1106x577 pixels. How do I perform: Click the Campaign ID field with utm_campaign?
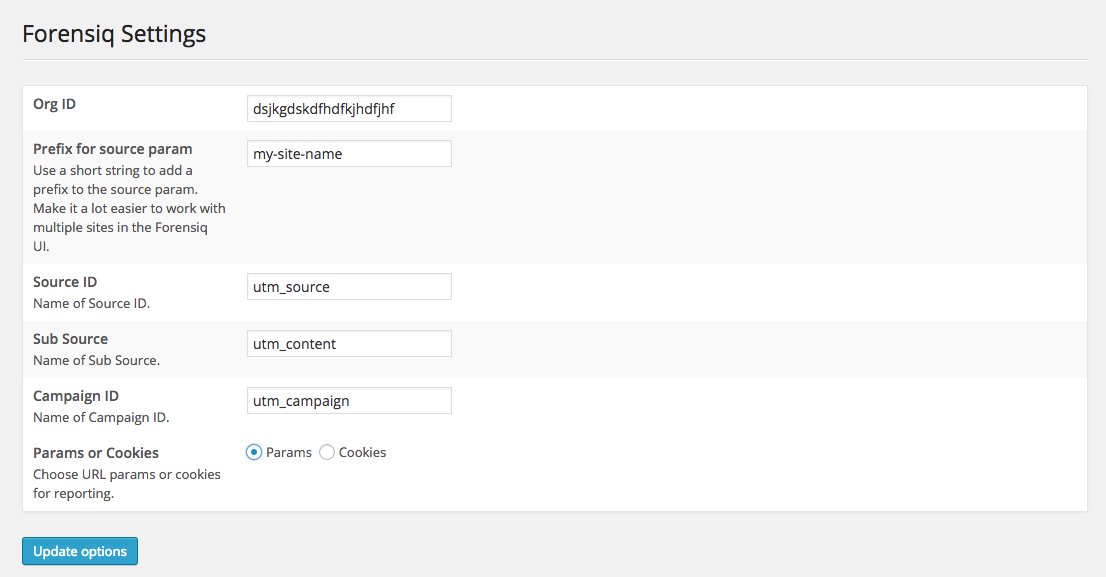coord(349,401)
